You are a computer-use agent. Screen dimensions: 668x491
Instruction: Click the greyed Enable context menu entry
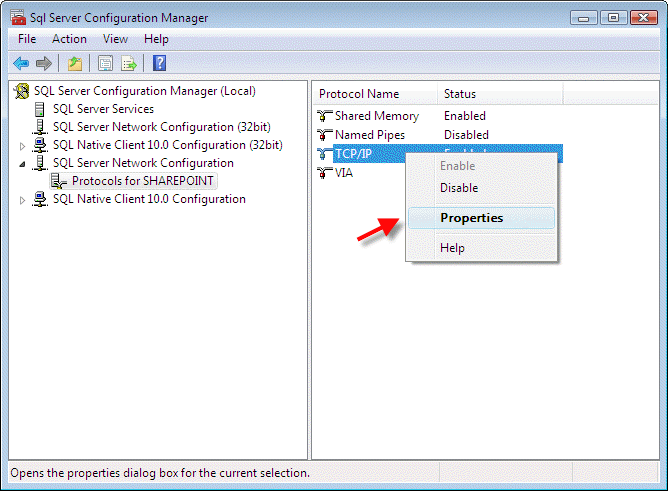[x=481, y=166]
